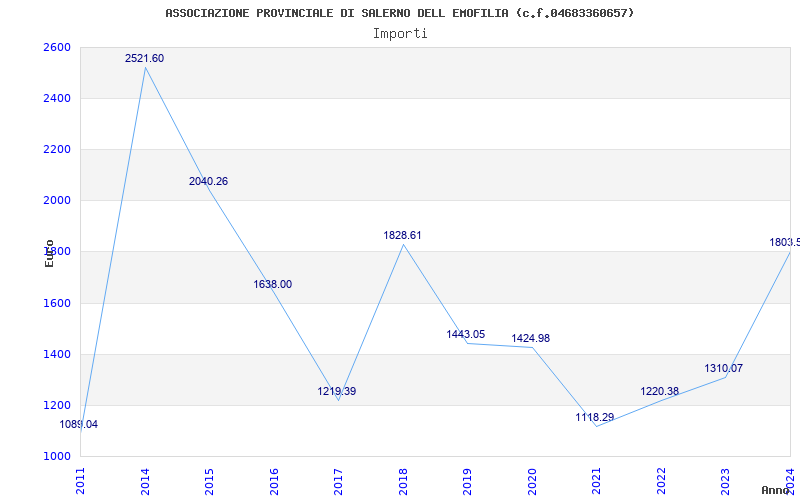Screen dimensions: 800x500
Task: Select the Importi subtitle text
Action: pyautogui.click(x=400, y=34)
